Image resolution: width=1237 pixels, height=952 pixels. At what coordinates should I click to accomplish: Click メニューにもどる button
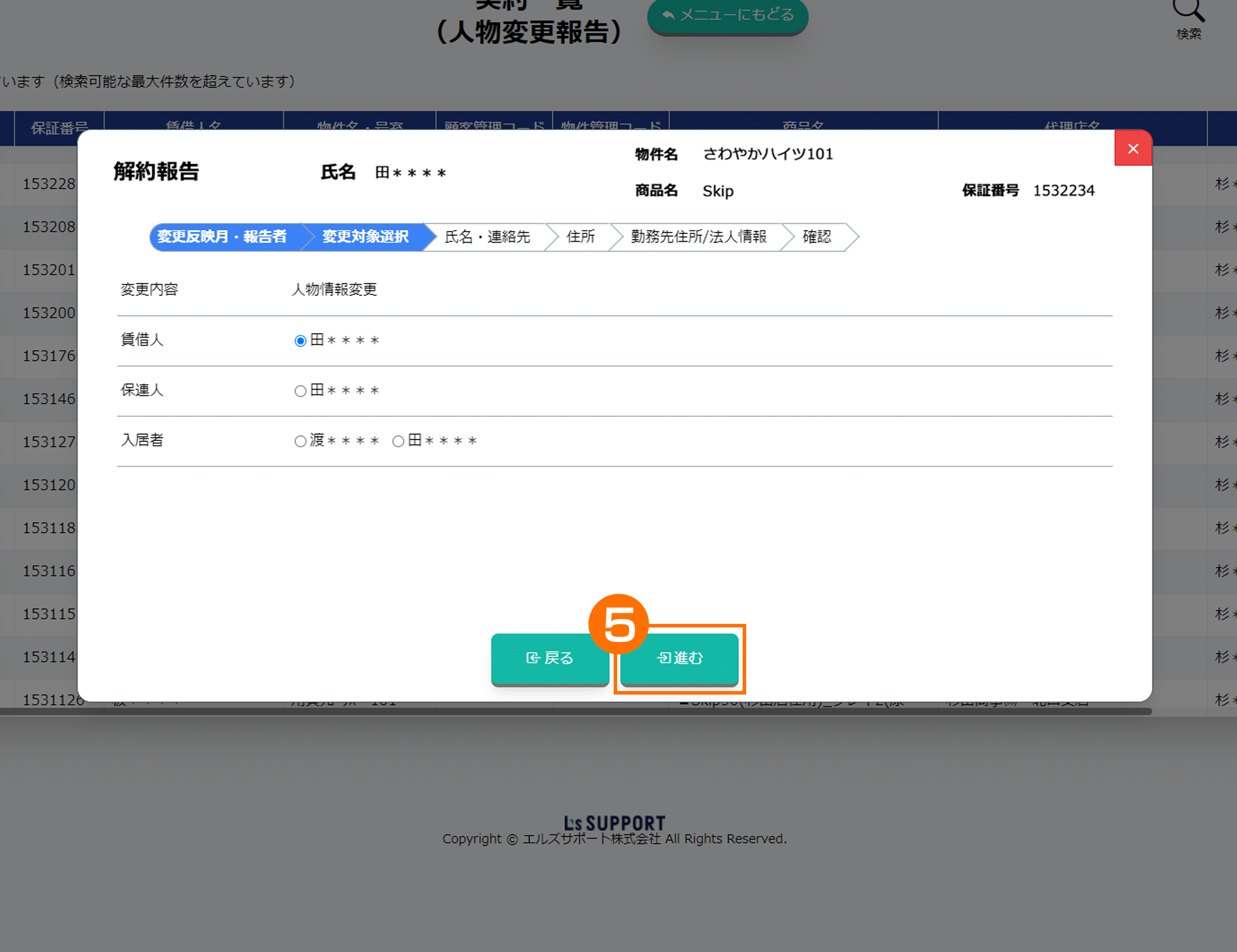pyautogui.click(x=727, y=15)
